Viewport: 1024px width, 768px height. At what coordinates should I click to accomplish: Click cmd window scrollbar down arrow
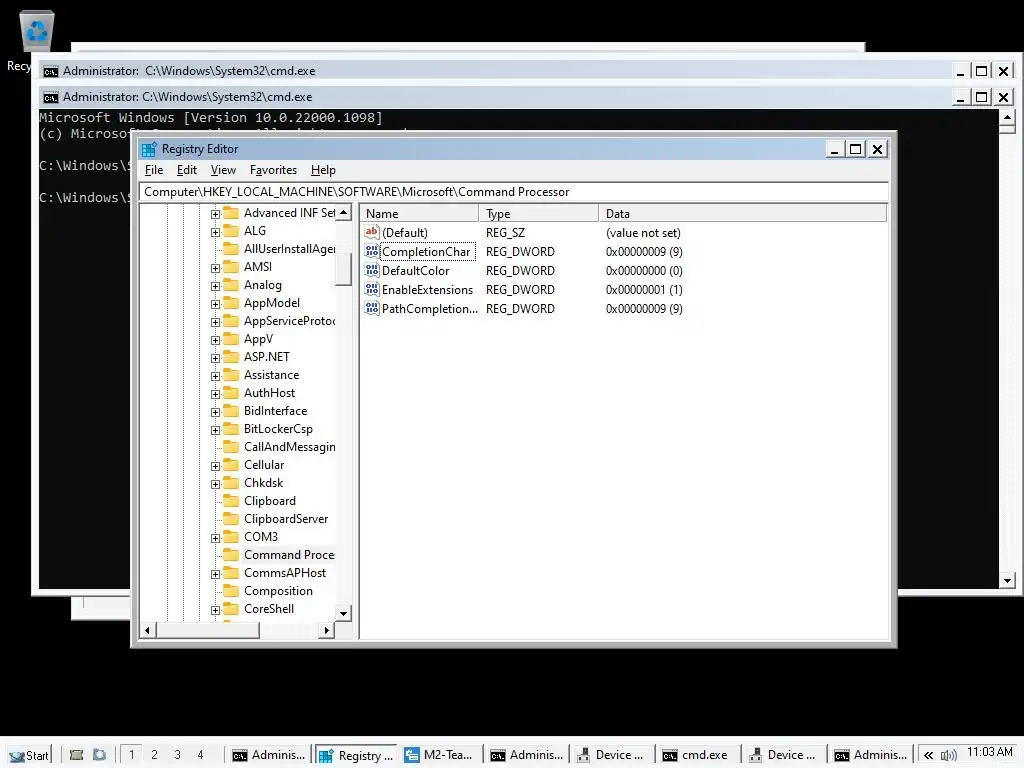coord(1007,580)
